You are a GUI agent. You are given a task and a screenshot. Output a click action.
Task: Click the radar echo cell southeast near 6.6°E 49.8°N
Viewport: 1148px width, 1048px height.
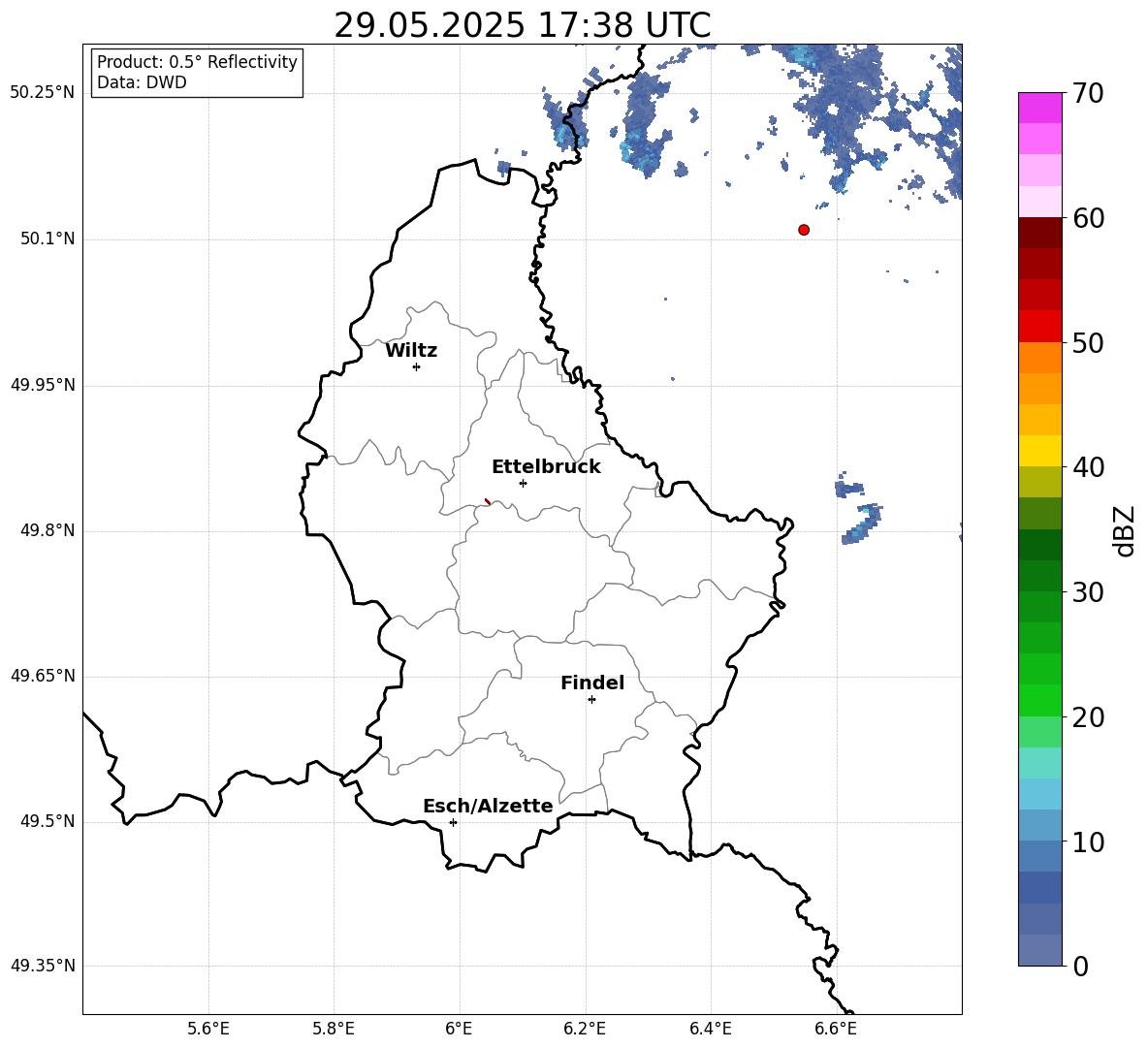[862, 524]
